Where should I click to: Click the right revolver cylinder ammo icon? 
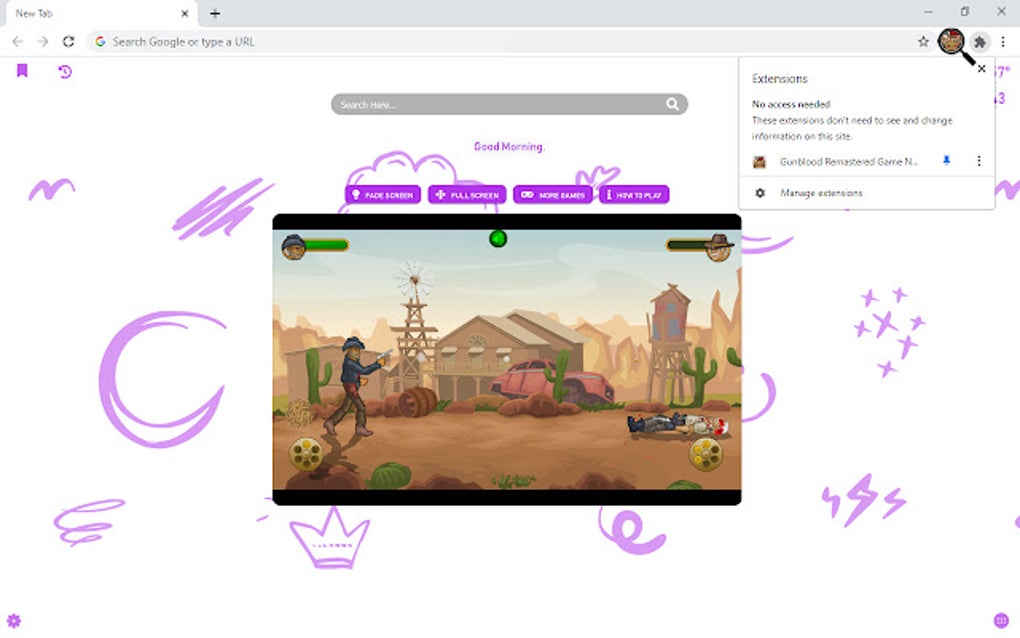[706, 453]
